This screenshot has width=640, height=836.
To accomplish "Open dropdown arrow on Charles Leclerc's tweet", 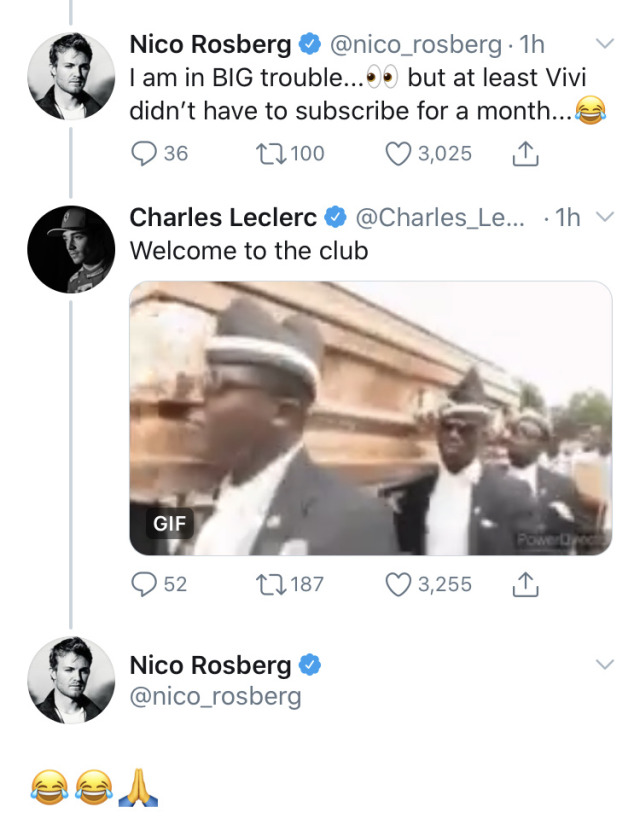I will 604,217.
